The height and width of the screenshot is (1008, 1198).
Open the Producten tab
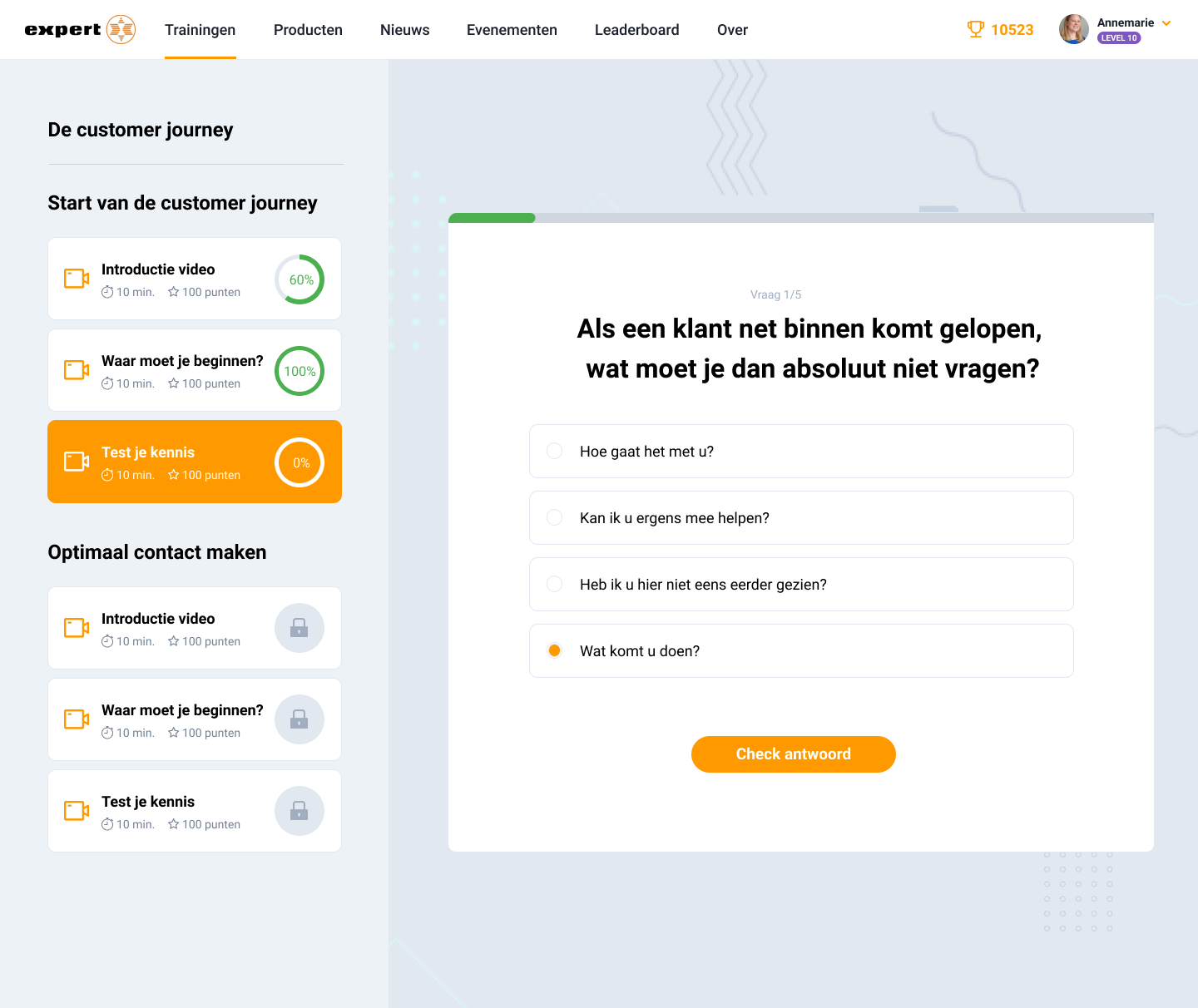[x=308, y=30]
